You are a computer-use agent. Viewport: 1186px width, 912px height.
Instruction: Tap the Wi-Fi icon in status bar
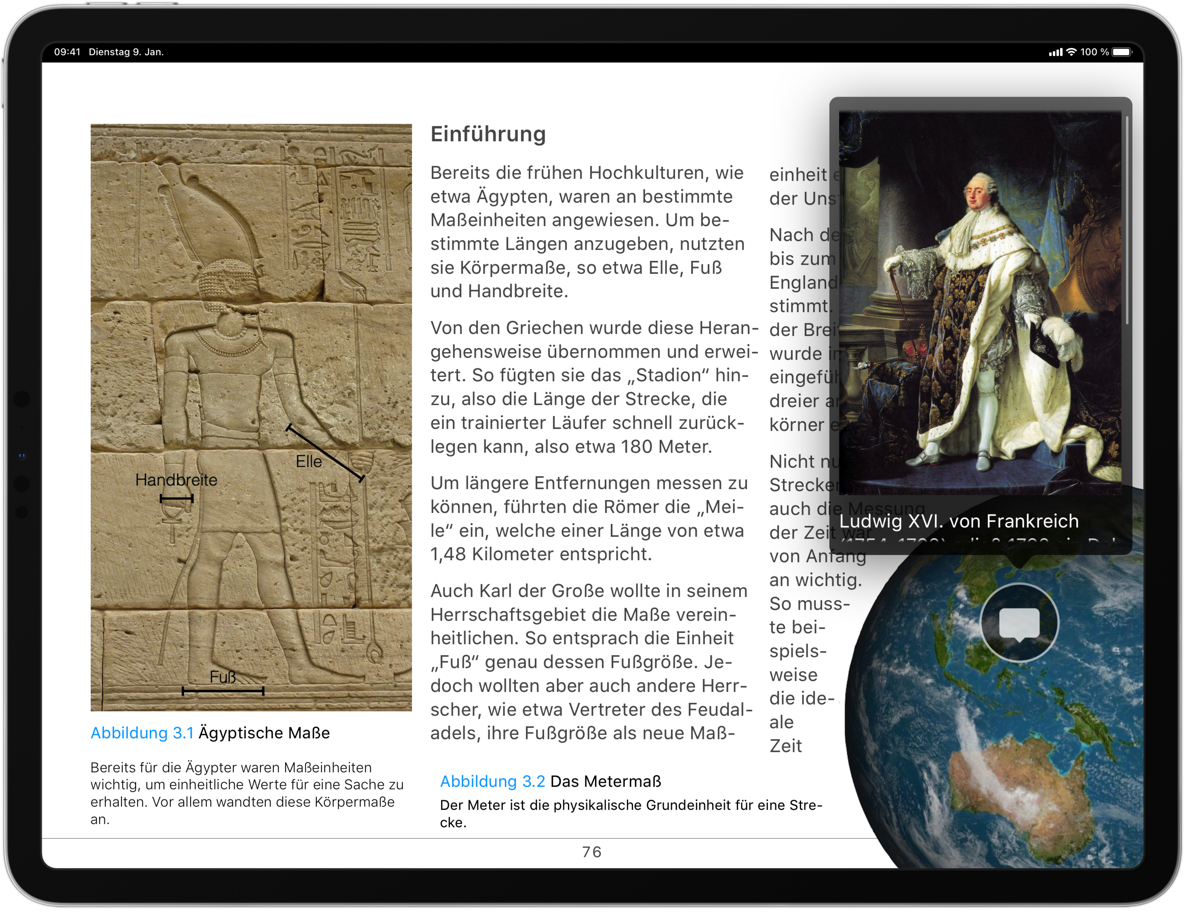tap(1071, 52)
